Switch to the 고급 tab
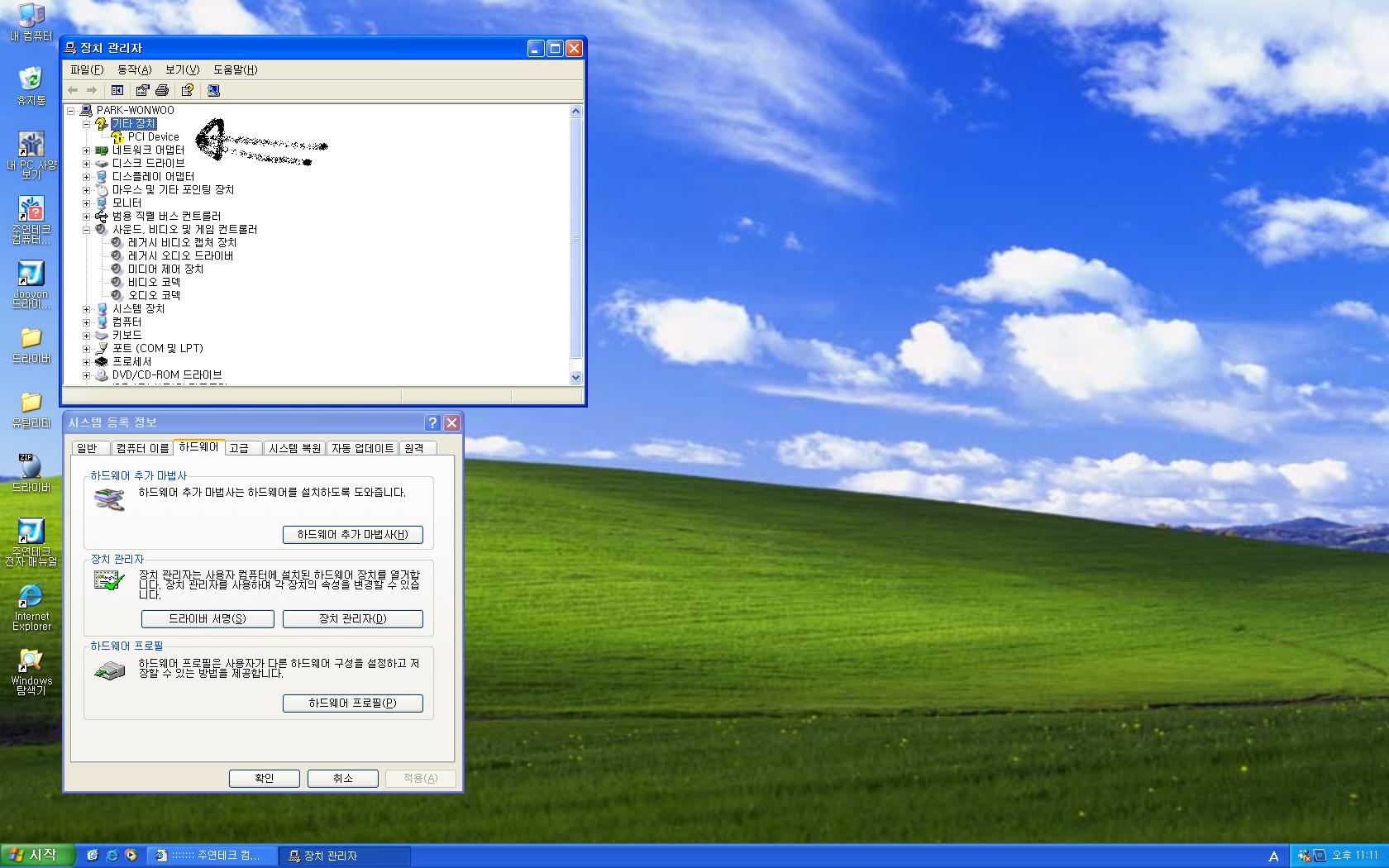 (244, 448)
